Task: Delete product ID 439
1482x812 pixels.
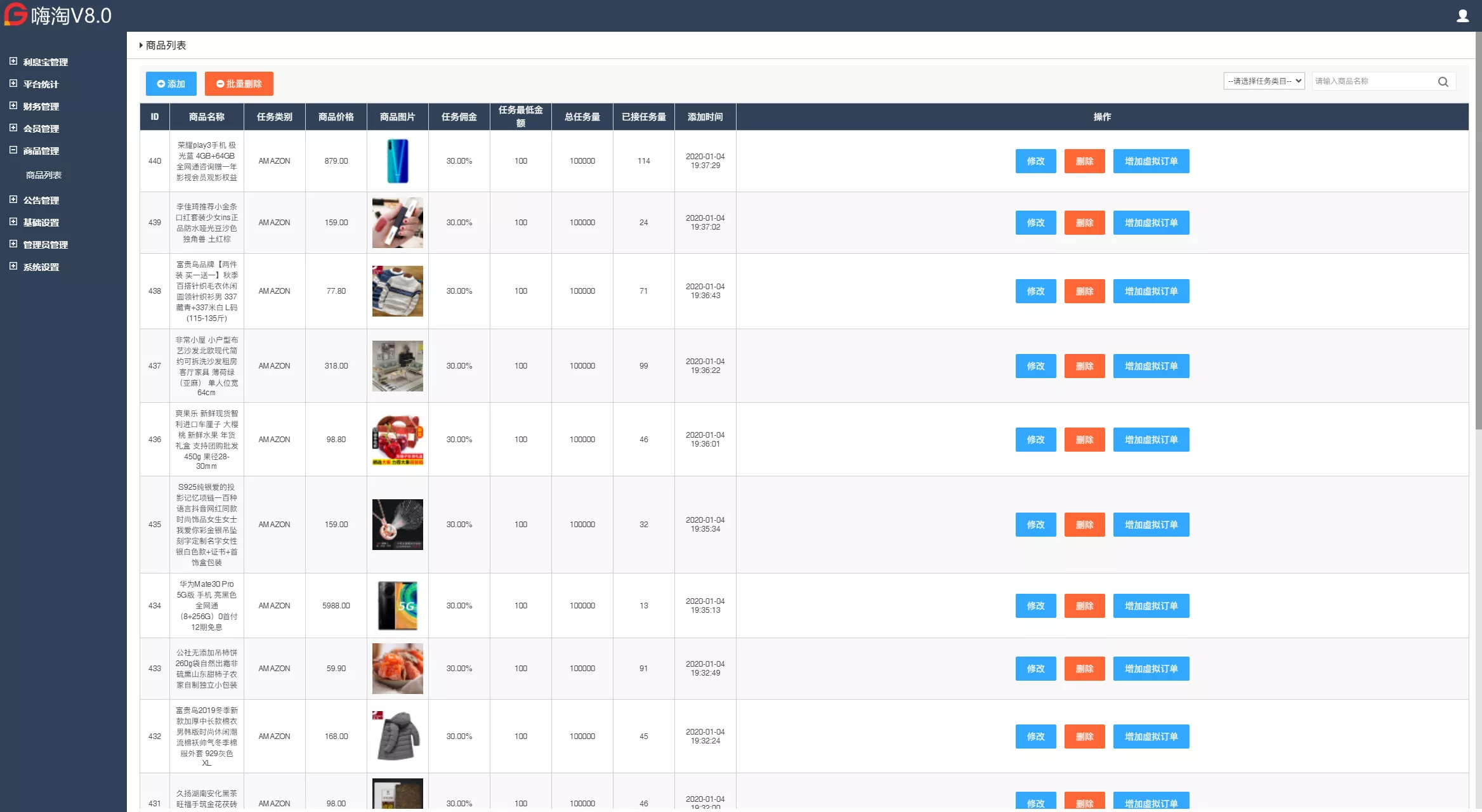Action: (x=1084, y=223)
